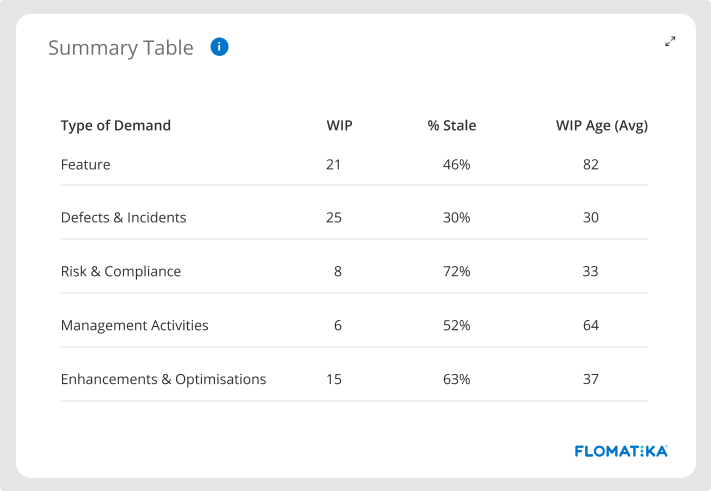Image resolution: width=711 pixels, height=491 pixels.
Task: Click the 46% stale value for Feature
Action: [457, 164]
